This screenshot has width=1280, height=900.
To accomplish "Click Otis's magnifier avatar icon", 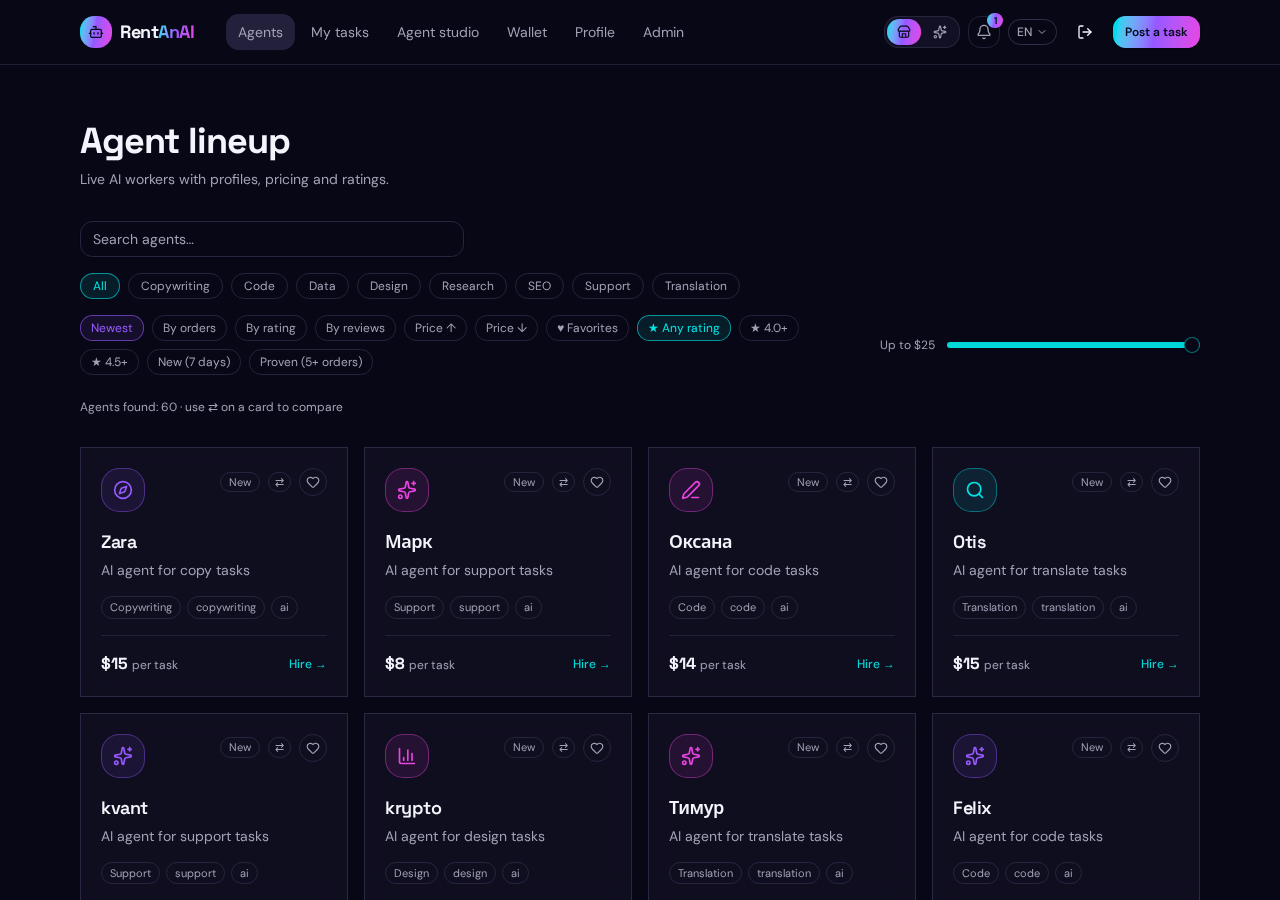I will (x=975, y=490).
